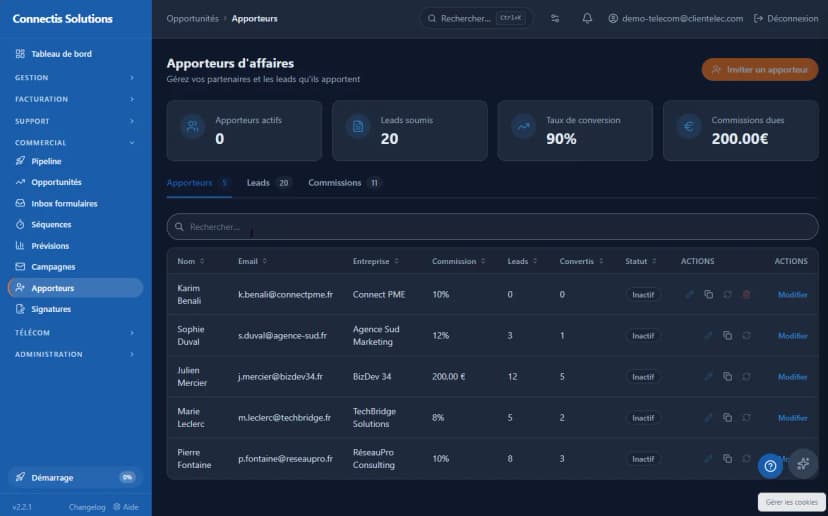The image size is (828, 516).
Task: Open the AI sparkle assistant button
Action: click(803, 464)
